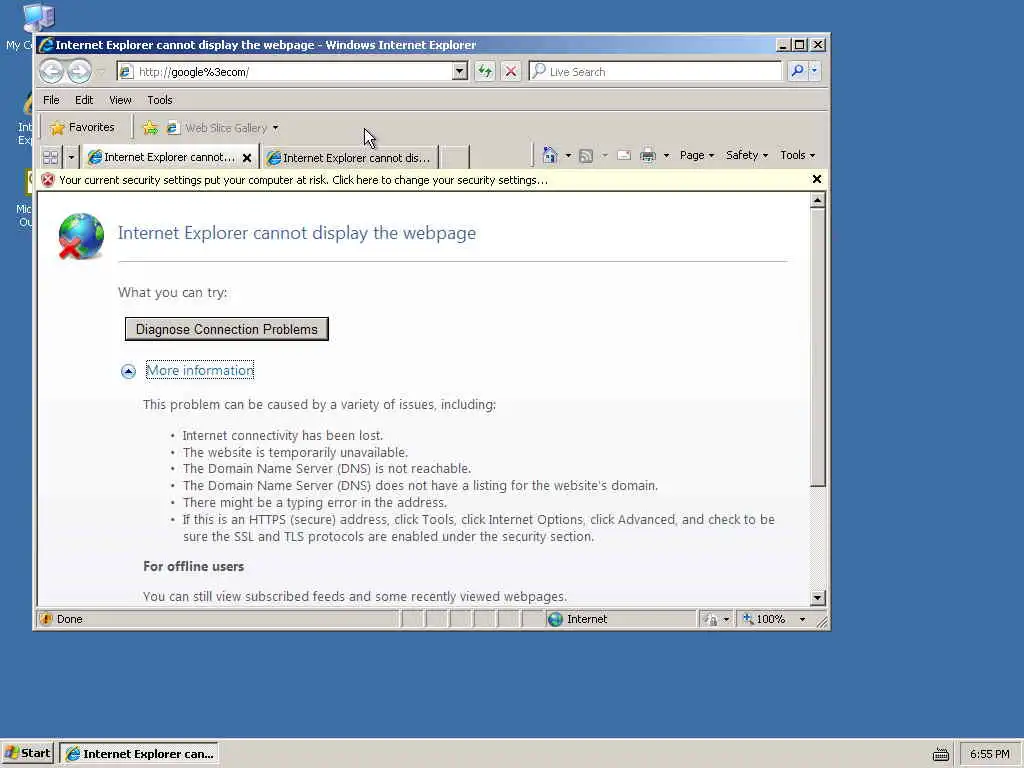Open the Safety command bar menu
Image resolution: width=1024 pixels, height=768 pixels.
746,155
